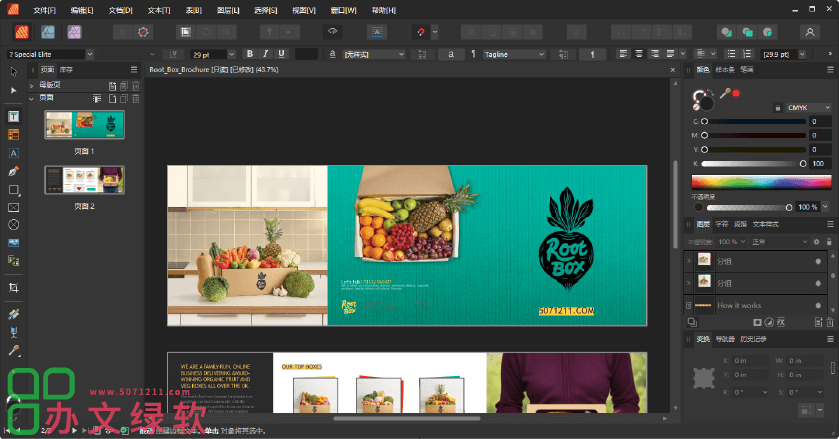This screenshot has height=439, width=839.
Task: Select the Picture Frame Rectangle tool
Action: pyautogui.click(x=14, y=208)
